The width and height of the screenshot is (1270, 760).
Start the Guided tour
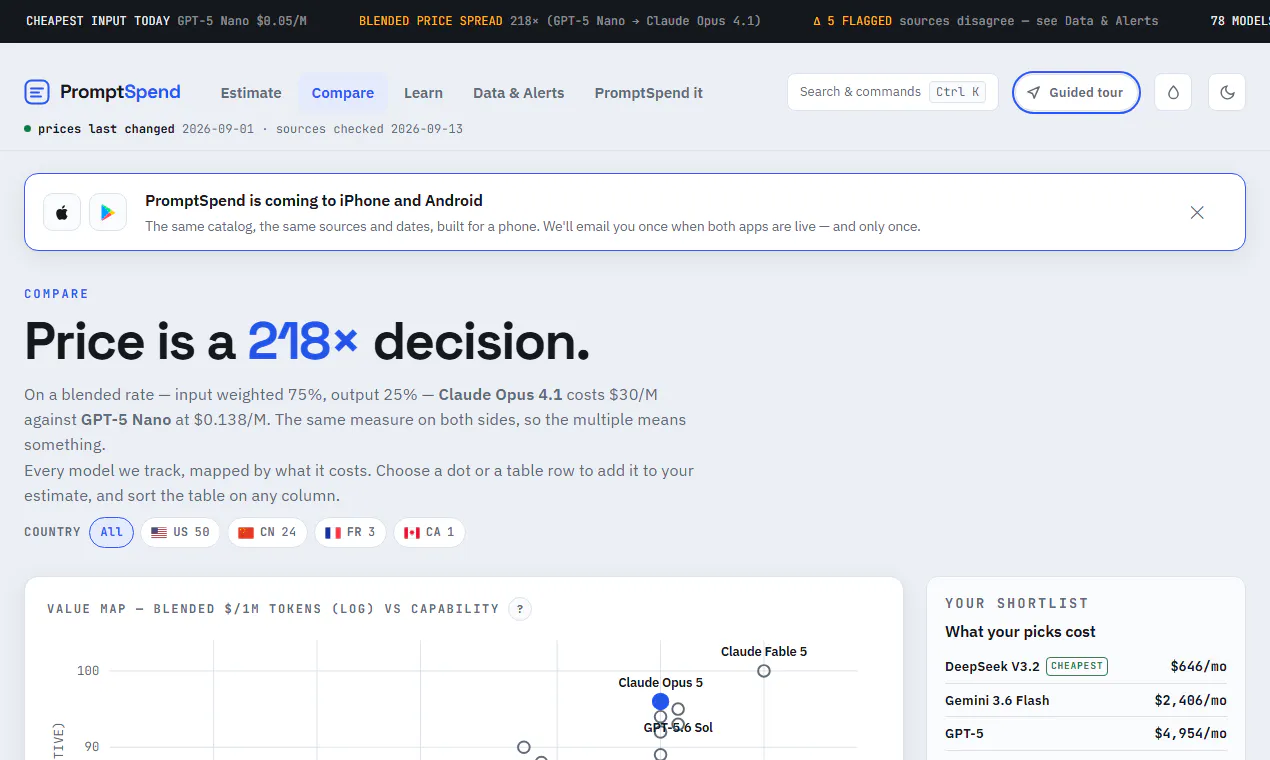click(1076, 92)
